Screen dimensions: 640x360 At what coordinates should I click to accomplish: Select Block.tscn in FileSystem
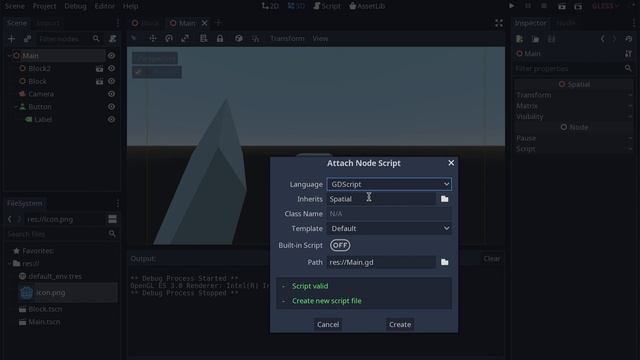click(45, 309)
